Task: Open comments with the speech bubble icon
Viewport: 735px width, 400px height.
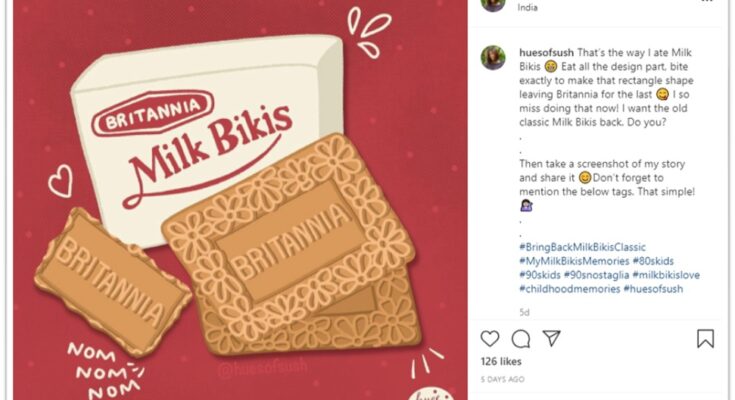Action: click(x=521, y=339)
